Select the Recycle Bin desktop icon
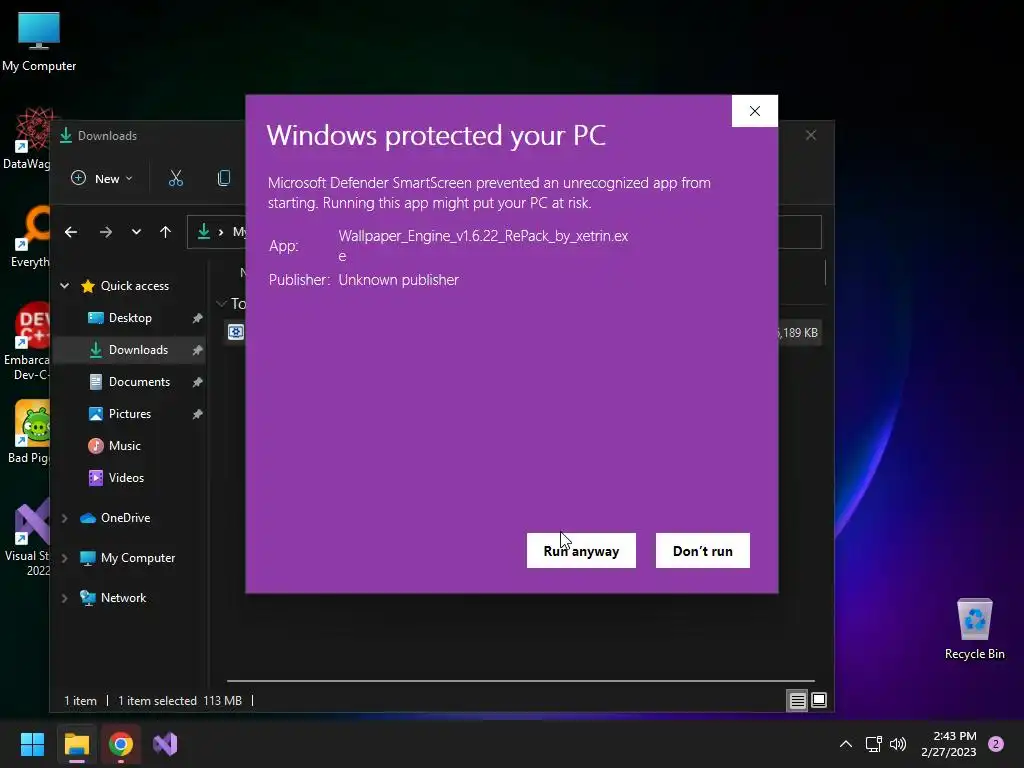 pyautogui.click(x=974, y=628)
